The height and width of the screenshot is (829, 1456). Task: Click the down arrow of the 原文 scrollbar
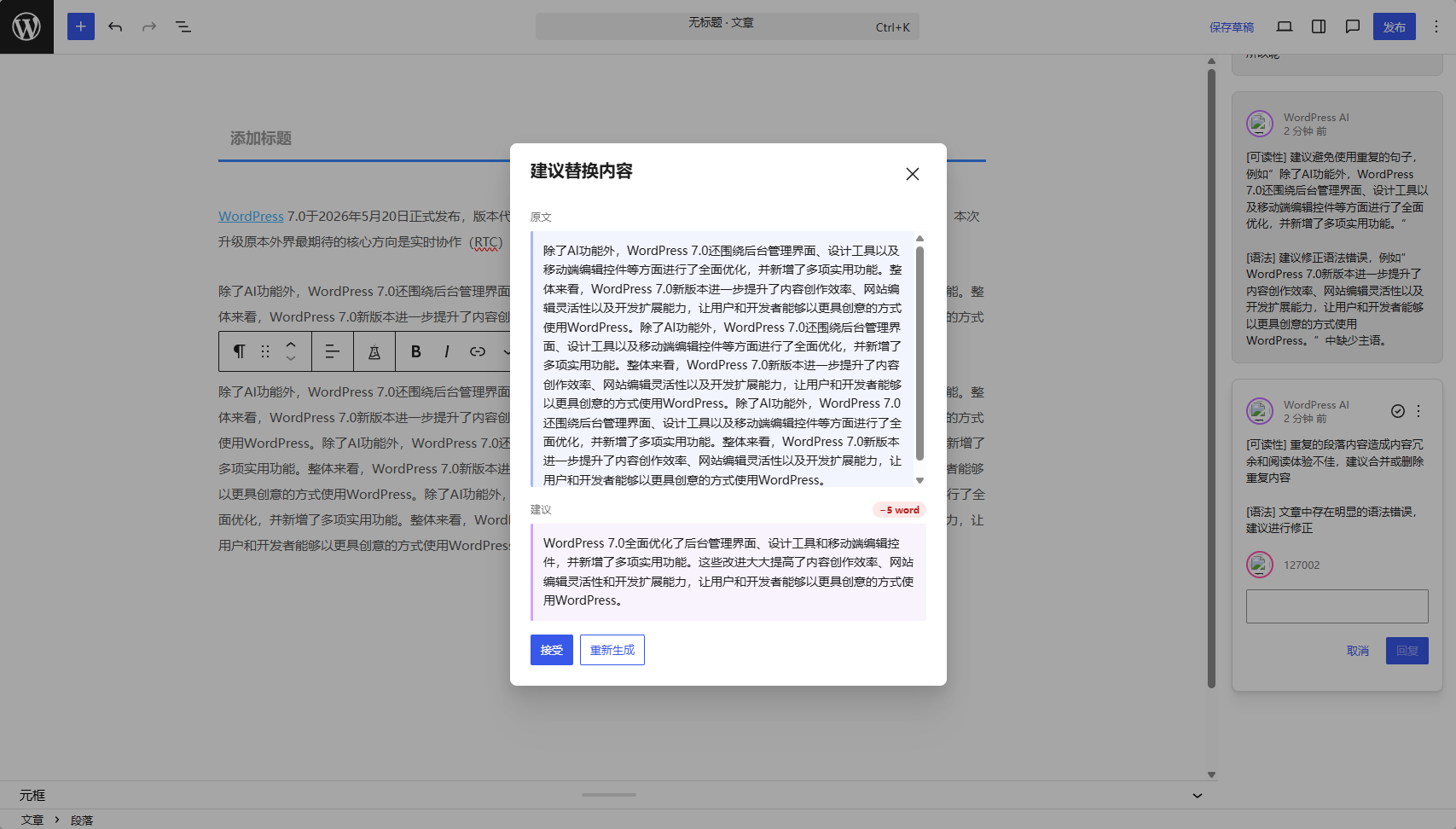click(919, 480)
